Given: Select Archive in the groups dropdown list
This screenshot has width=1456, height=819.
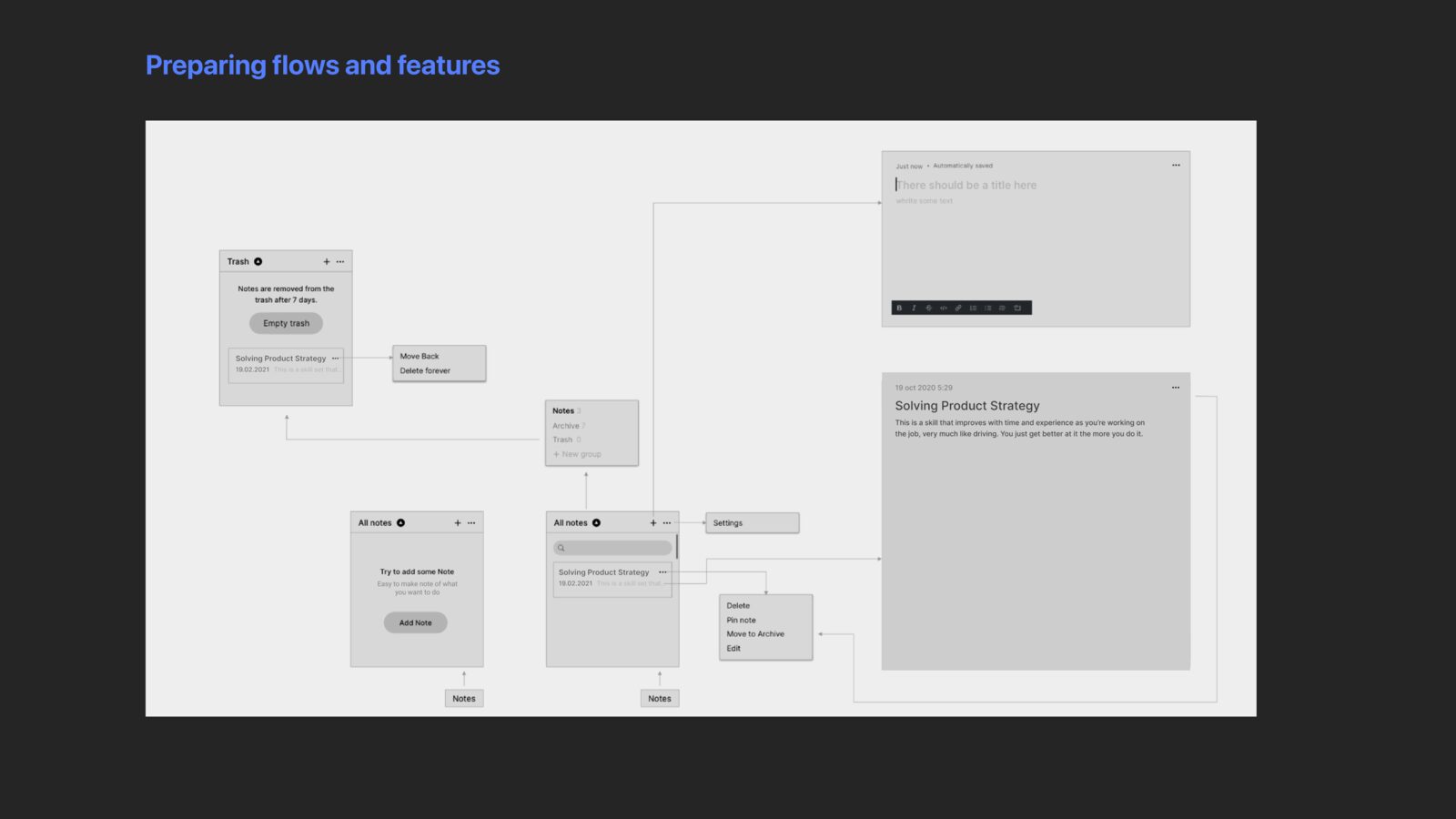Looking at the screenshot, I should [x=566, y=426].
